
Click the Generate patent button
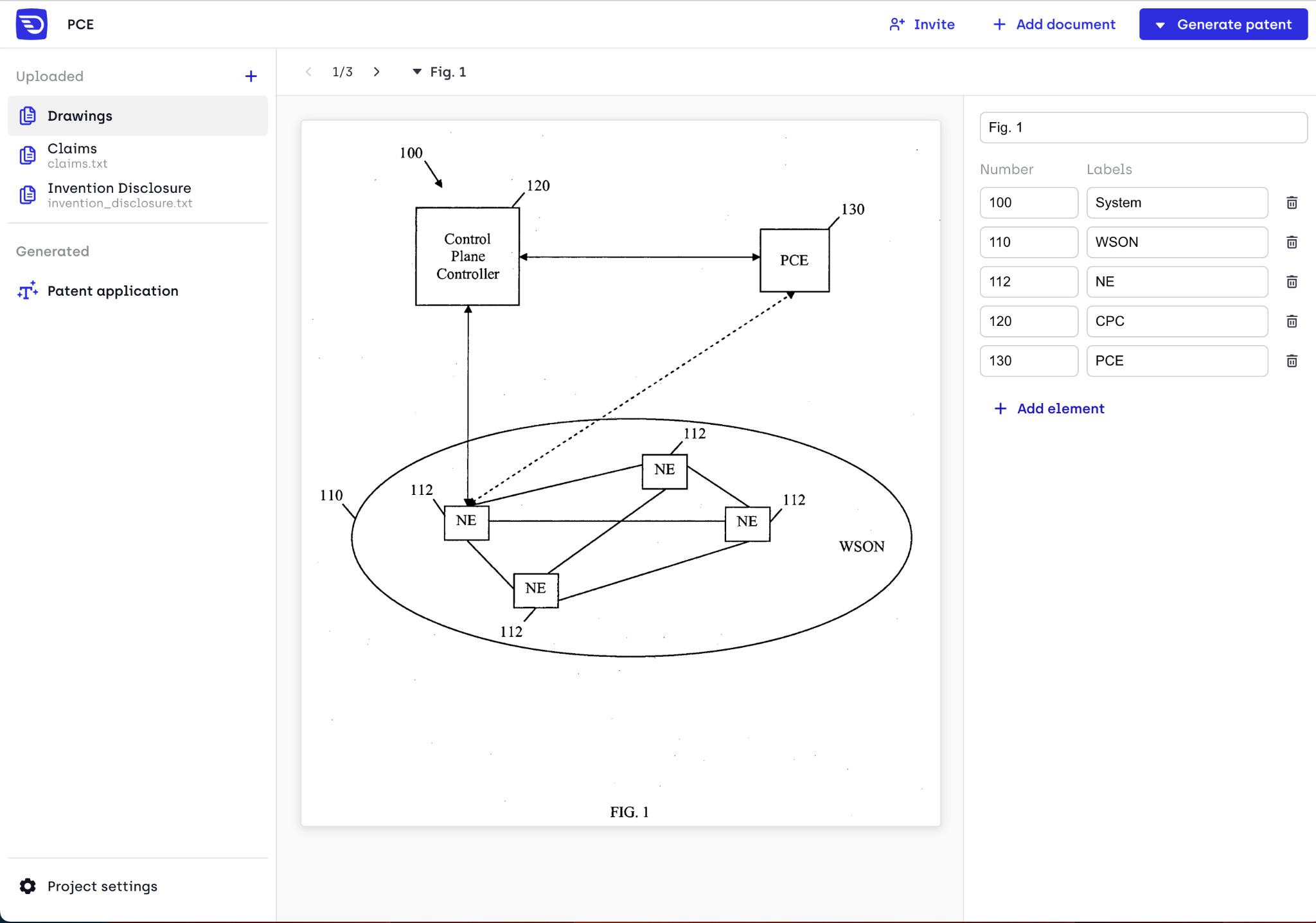[1233, 25]
